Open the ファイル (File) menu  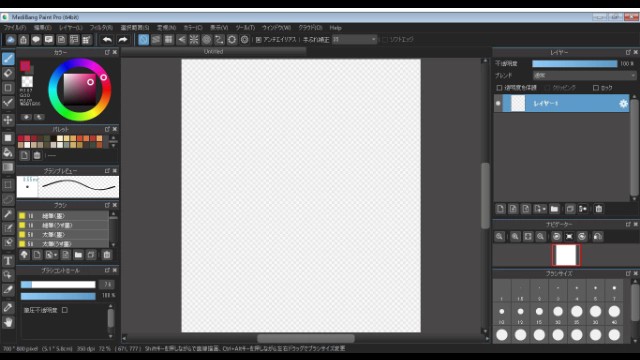15,28
